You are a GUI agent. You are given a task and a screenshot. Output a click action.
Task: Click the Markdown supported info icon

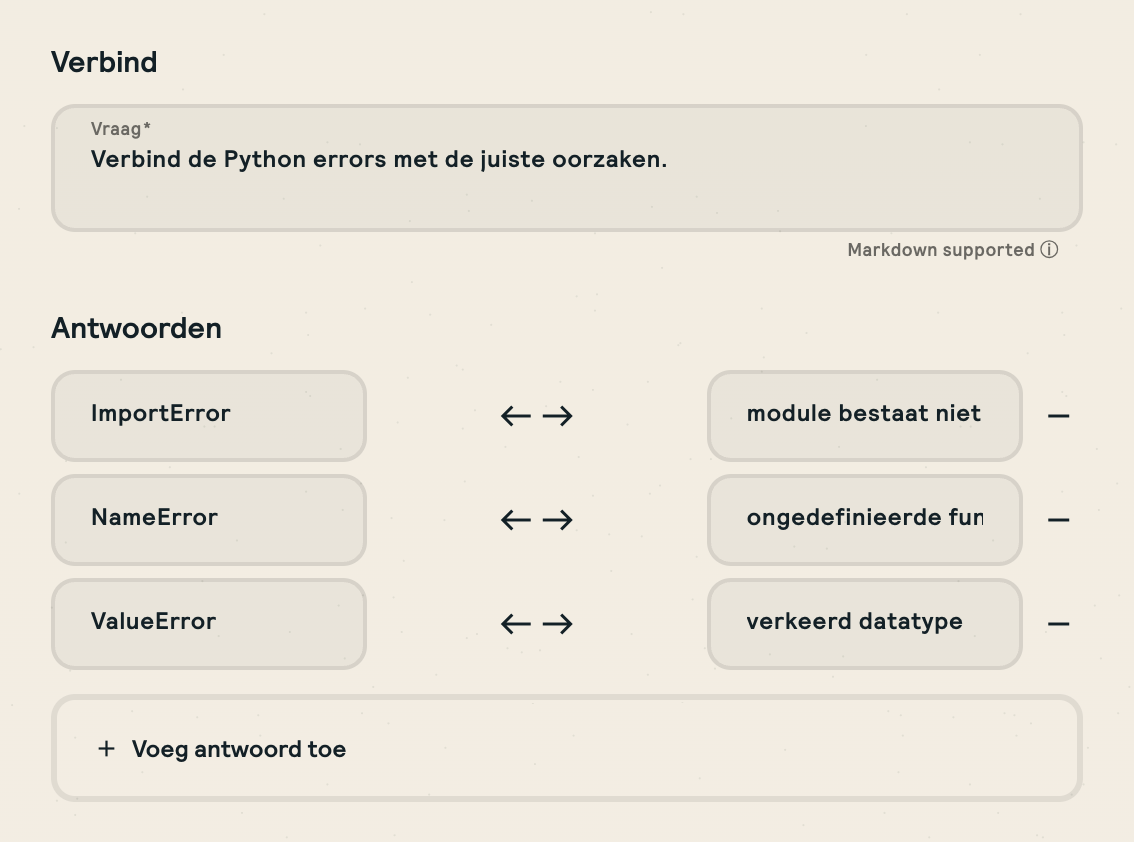1049,250
